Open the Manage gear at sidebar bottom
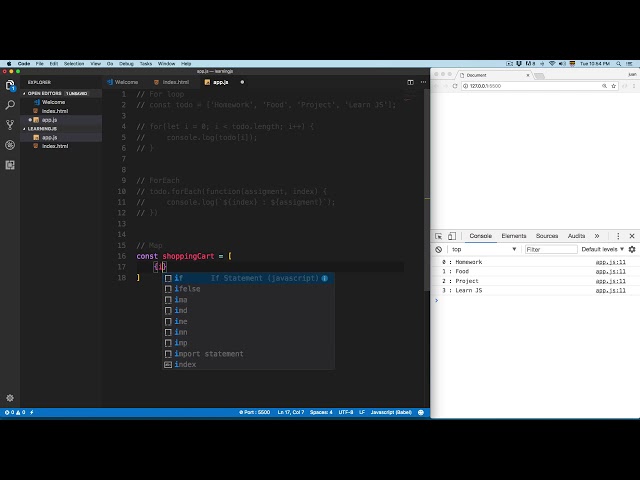 (x=10, y=398)
